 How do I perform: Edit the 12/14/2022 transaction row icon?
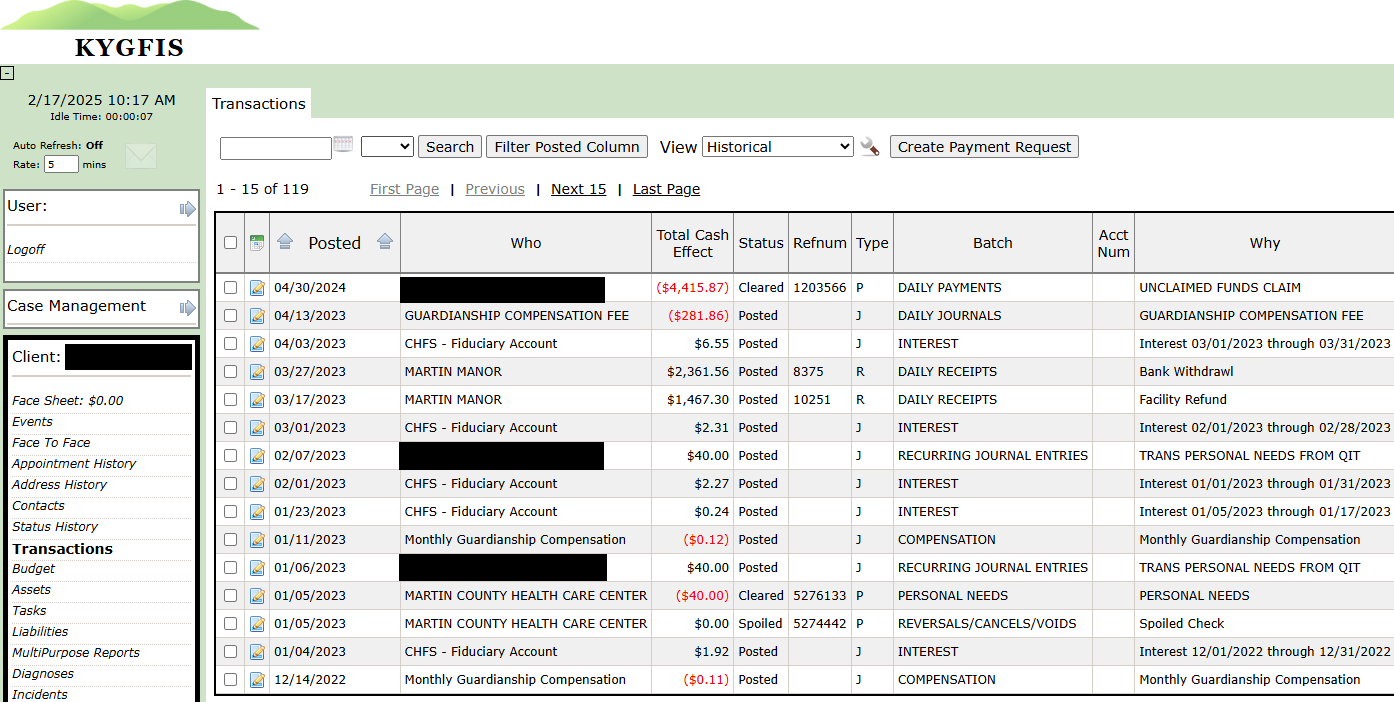pos(257,680)
